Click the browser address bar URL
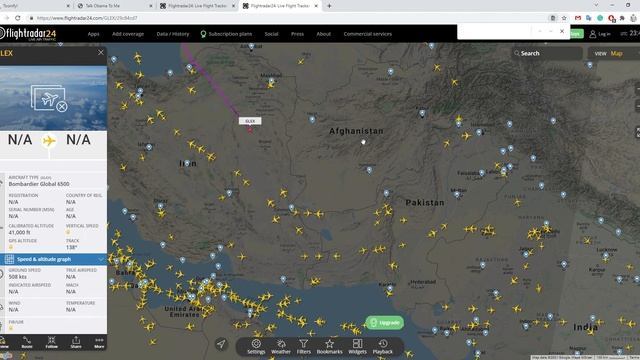This screenshot has width=640, height=360. 87,18
